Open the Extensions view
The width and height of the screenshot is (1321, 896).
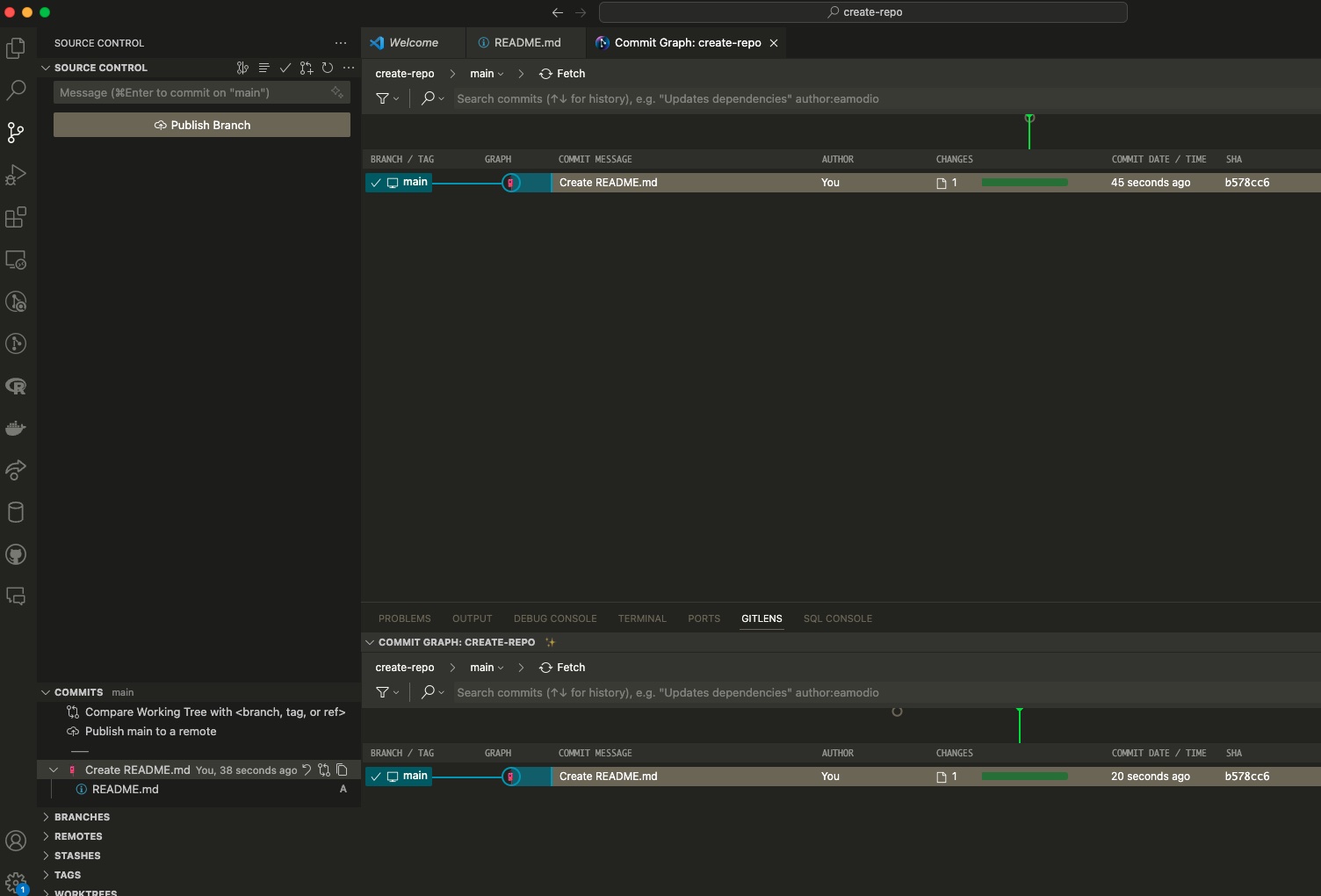16,217
